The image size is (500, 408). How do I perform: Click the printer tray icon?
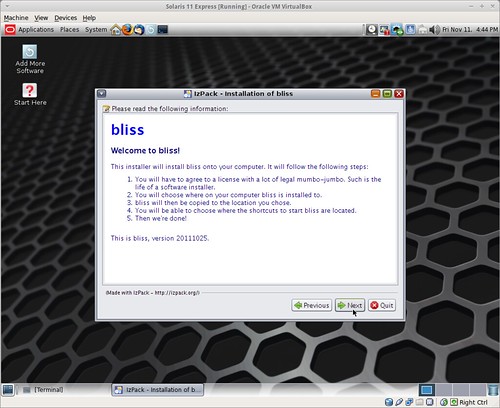[x=422, y=30]
